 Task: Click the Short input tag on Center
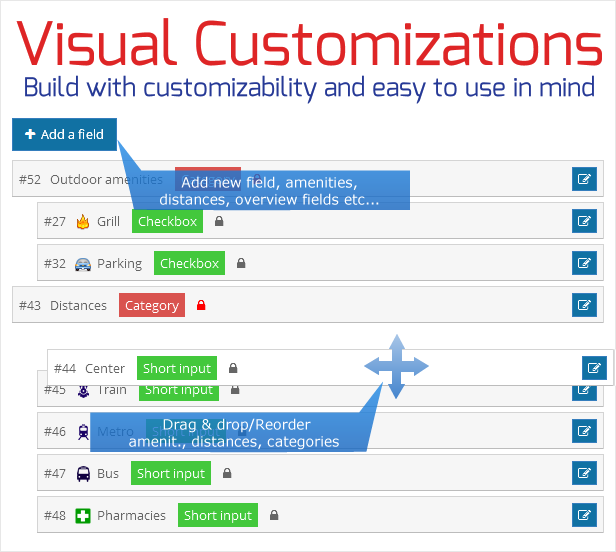tap(176, 368)
